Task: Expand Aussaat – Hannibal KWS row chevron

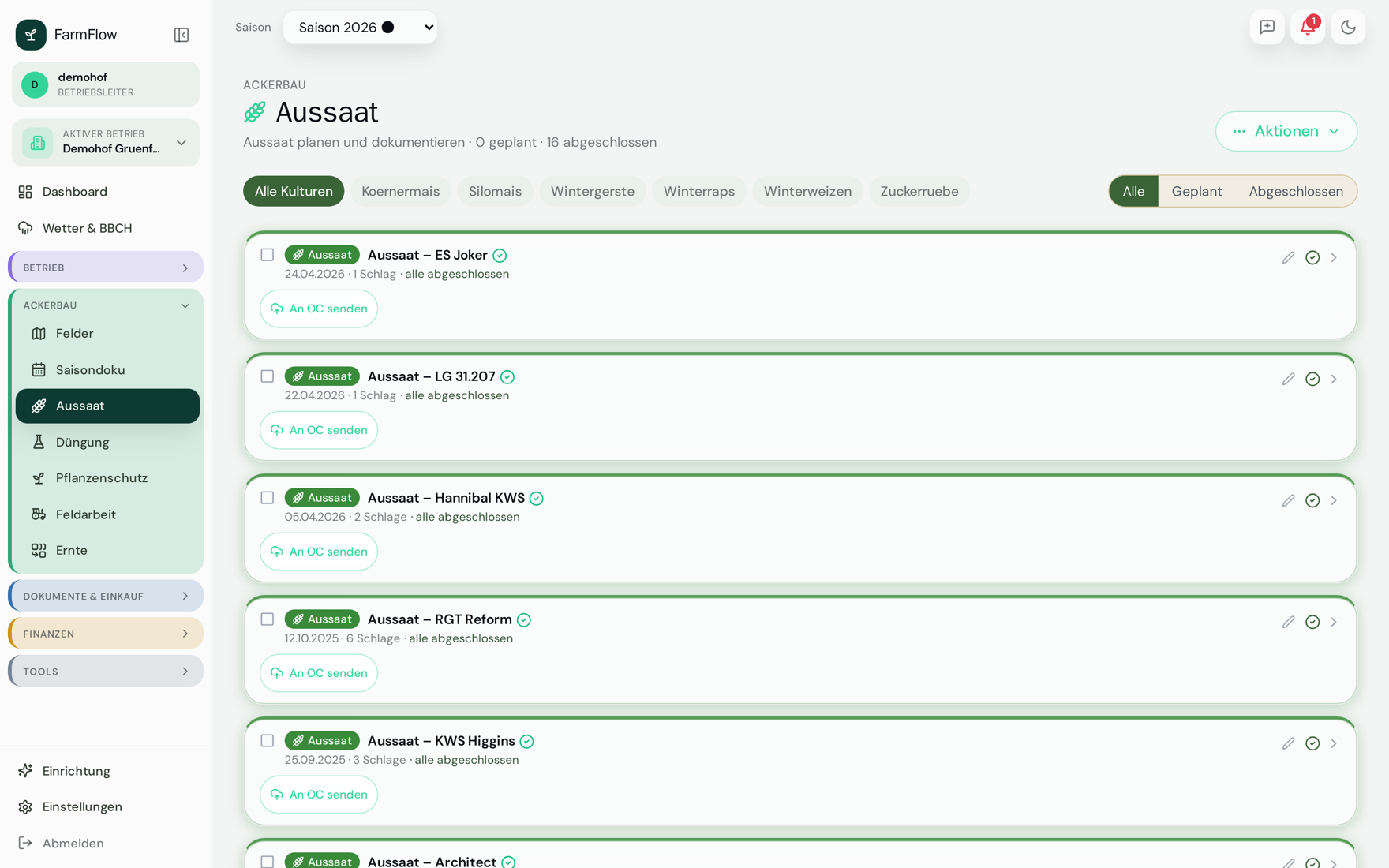Action: 1334,500
